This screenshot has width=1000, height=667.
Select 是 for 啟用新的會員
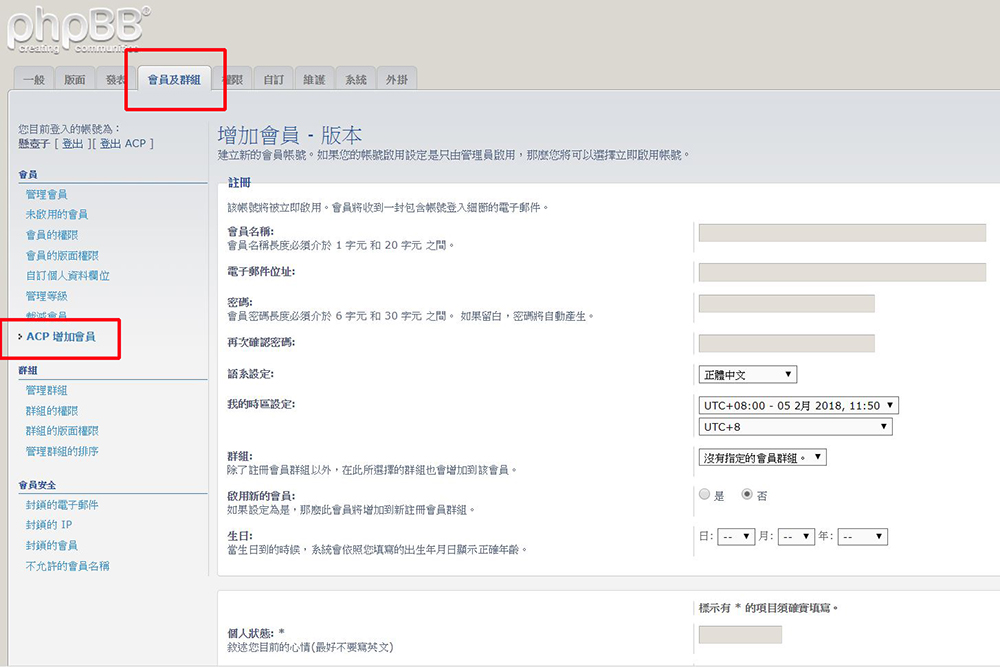(x=705, y=494)
